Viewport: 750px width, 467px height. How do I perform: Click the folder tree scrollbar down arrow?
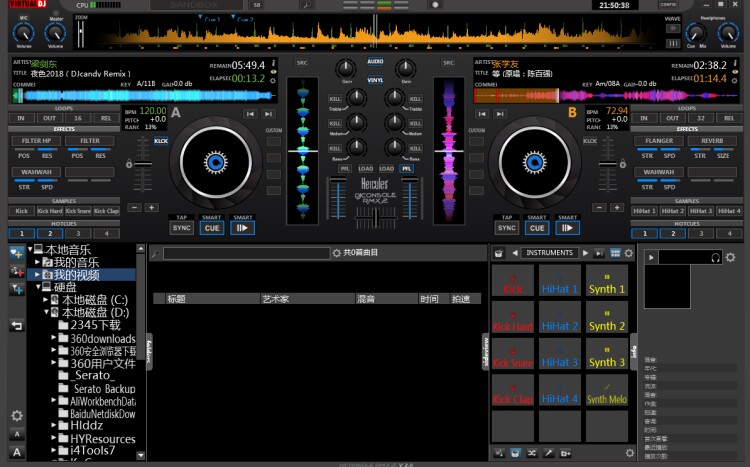coord(141,455)
